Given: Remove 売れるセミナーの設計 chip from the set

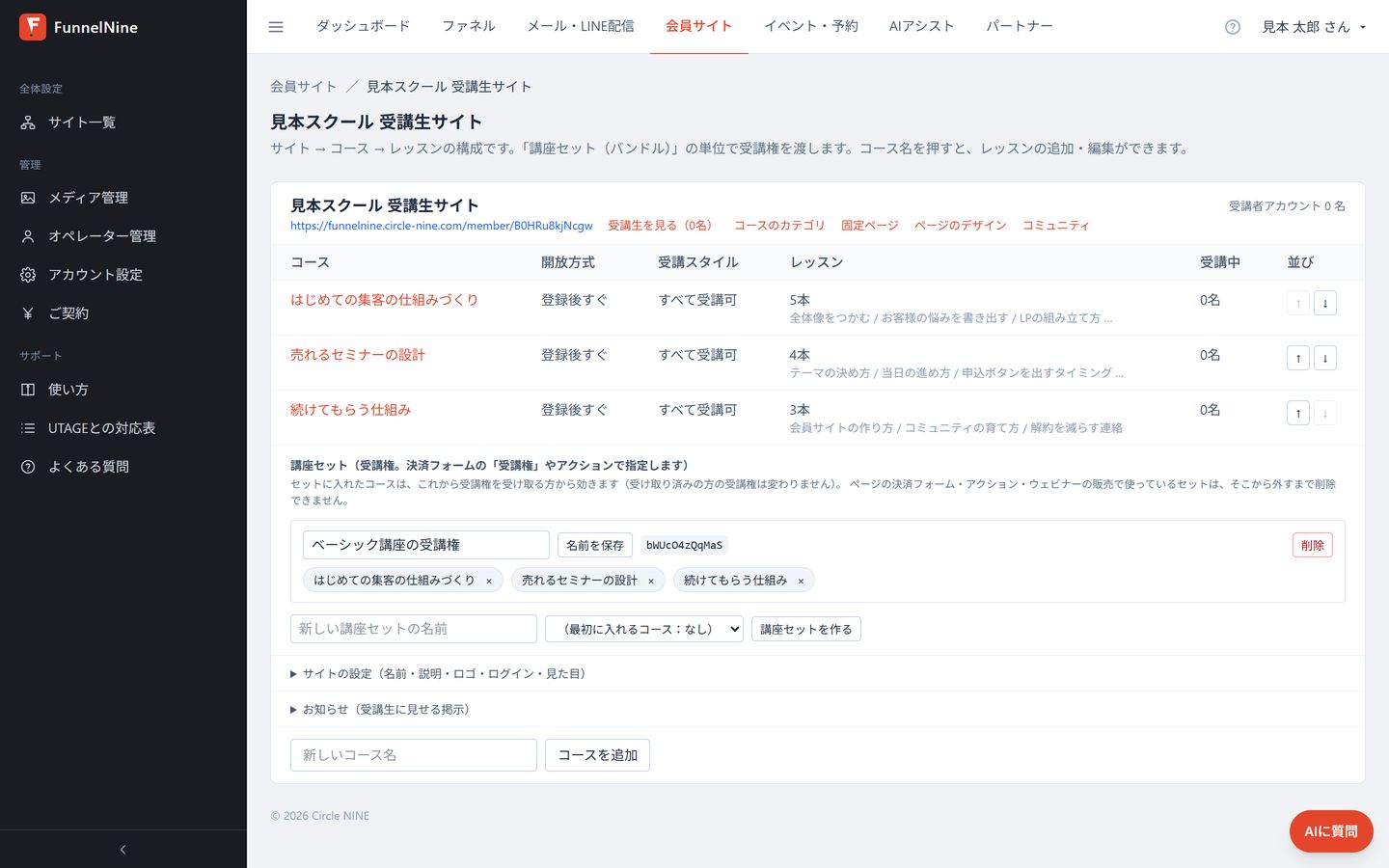Looking at the screenshot, I should (x=651, y=581).
